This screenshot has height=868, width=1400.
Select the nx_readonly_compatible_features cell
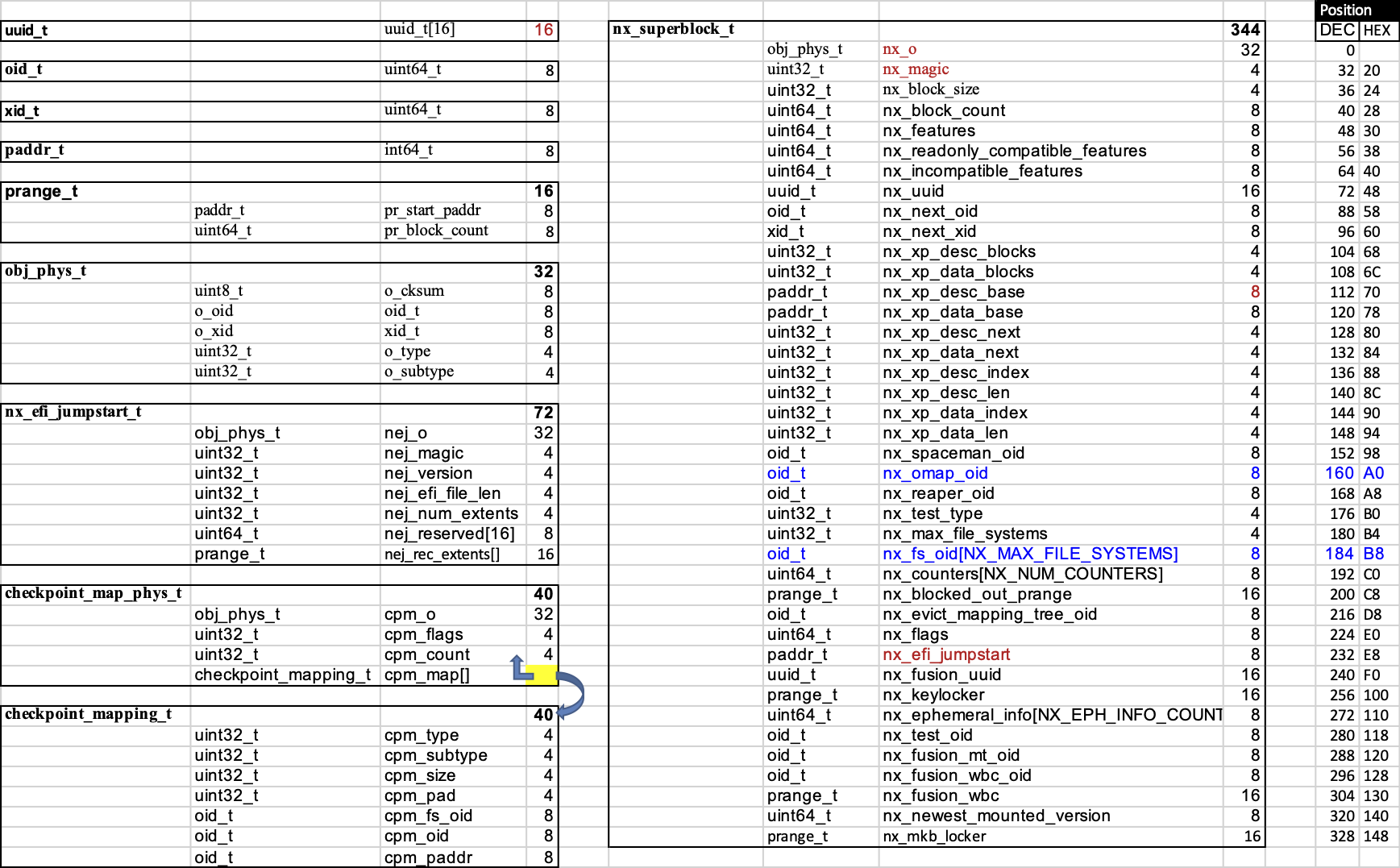pyautogui.click(x=1051, y=151)
